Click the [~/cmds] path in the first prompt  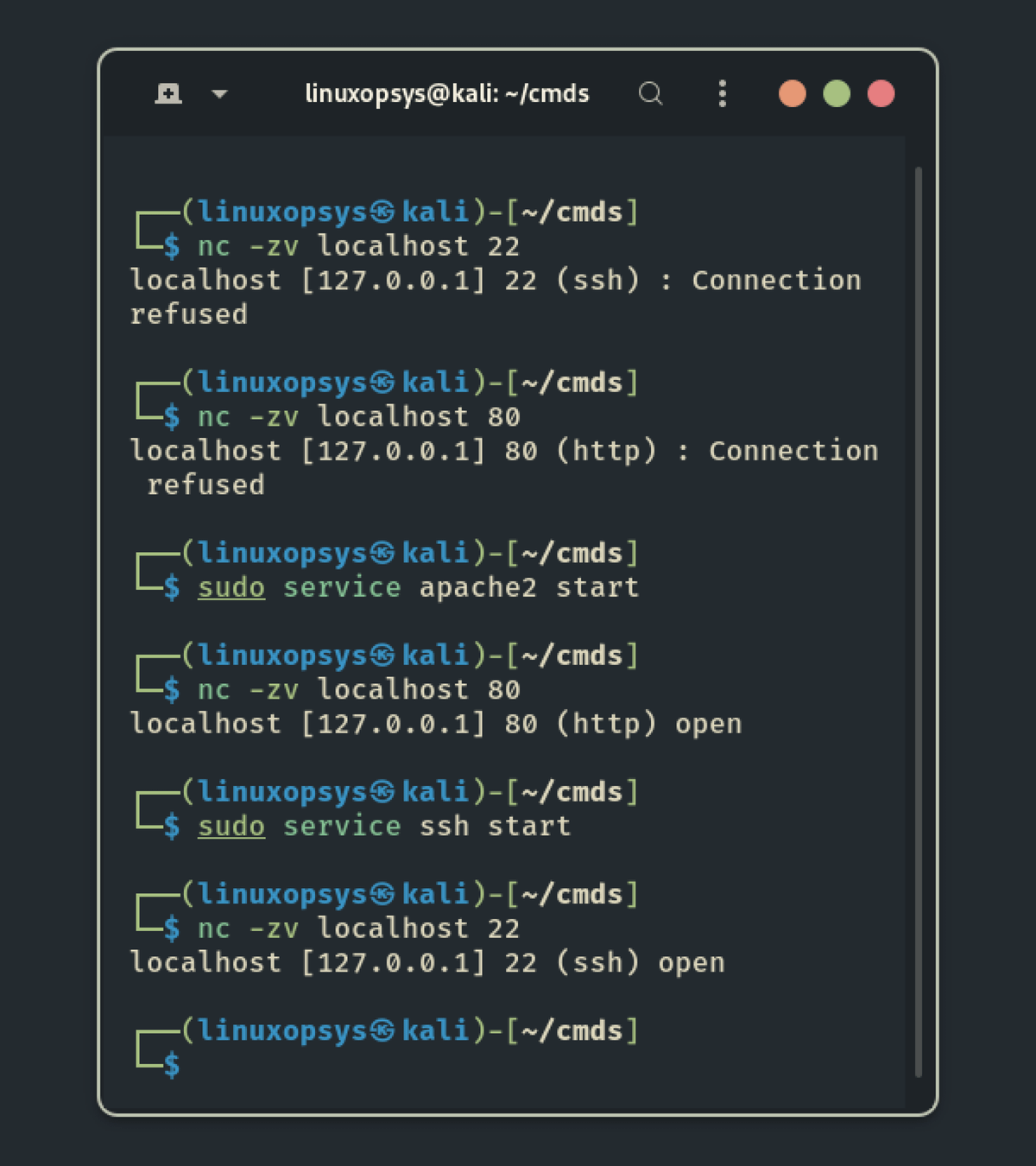point(572,212)
